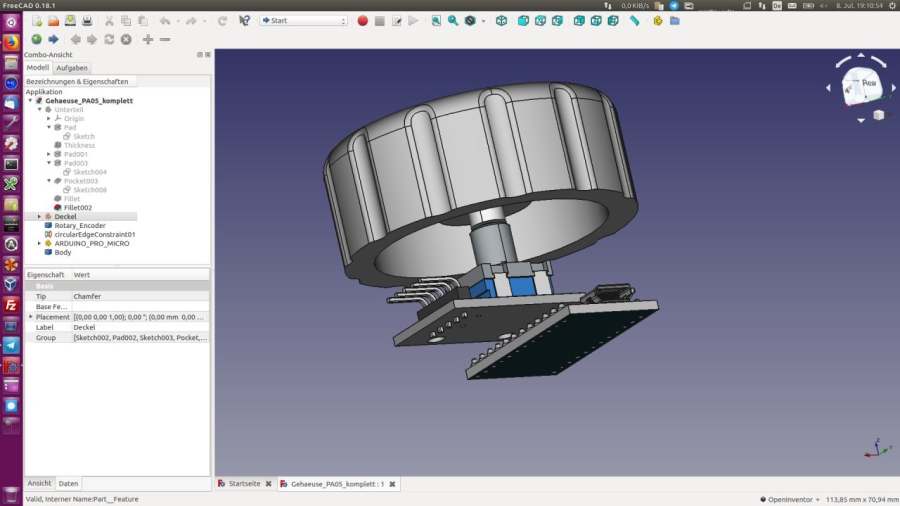900x506 pixels.
Task: Open the Openinventor navigation style menu
Action: [x=790, y=499]
